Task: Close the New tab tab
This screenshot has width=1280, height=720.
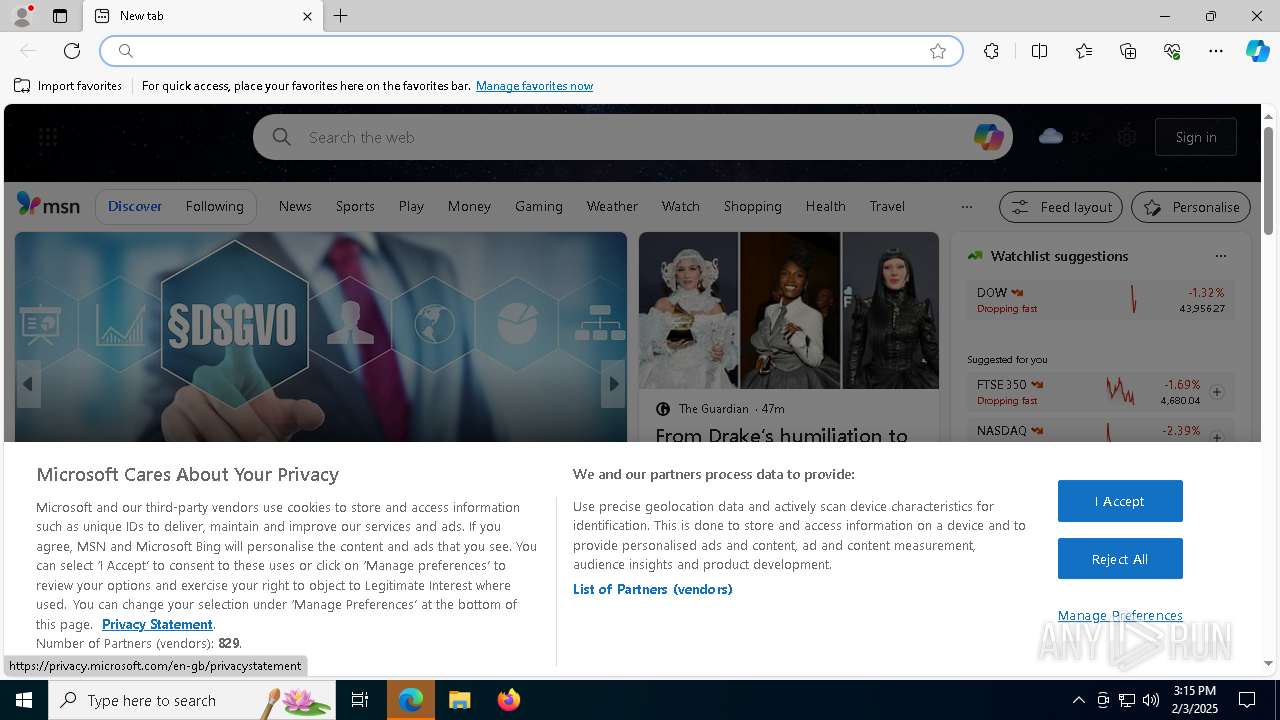Action: click(x=307, y=16)
